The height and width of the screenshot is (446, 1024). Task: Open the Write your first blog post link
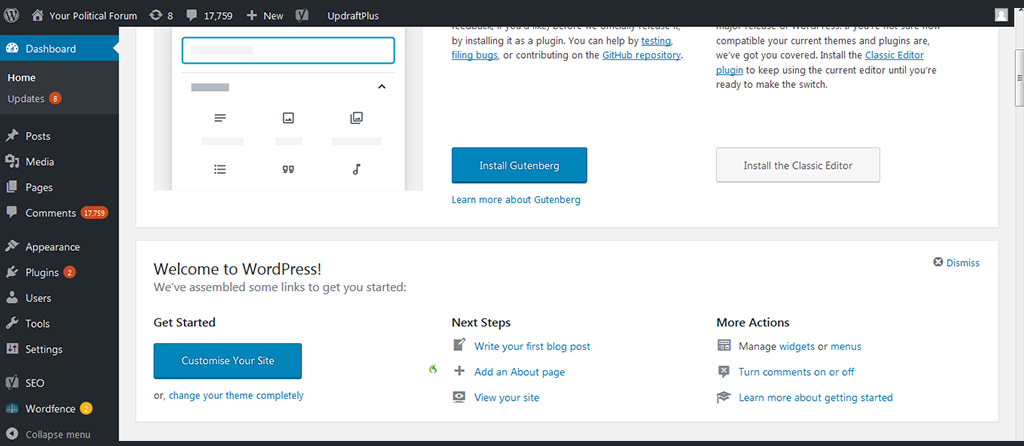coord(532,346)
